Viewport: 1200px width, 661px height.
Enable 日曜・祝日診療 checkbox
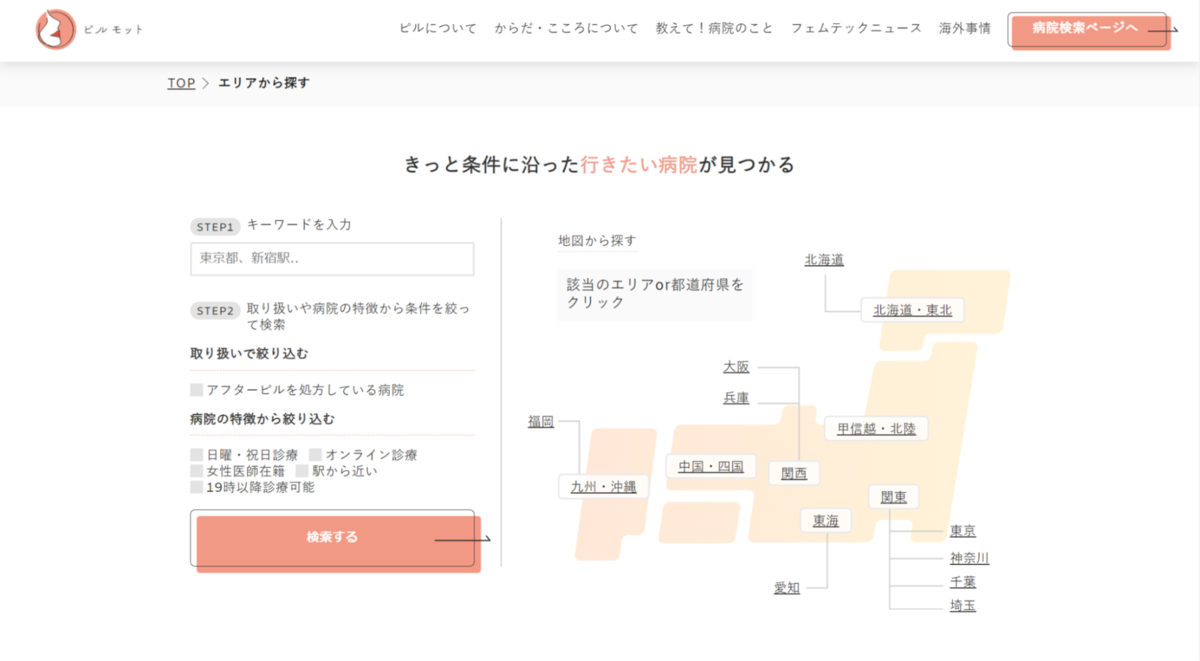tap(197, 455)
